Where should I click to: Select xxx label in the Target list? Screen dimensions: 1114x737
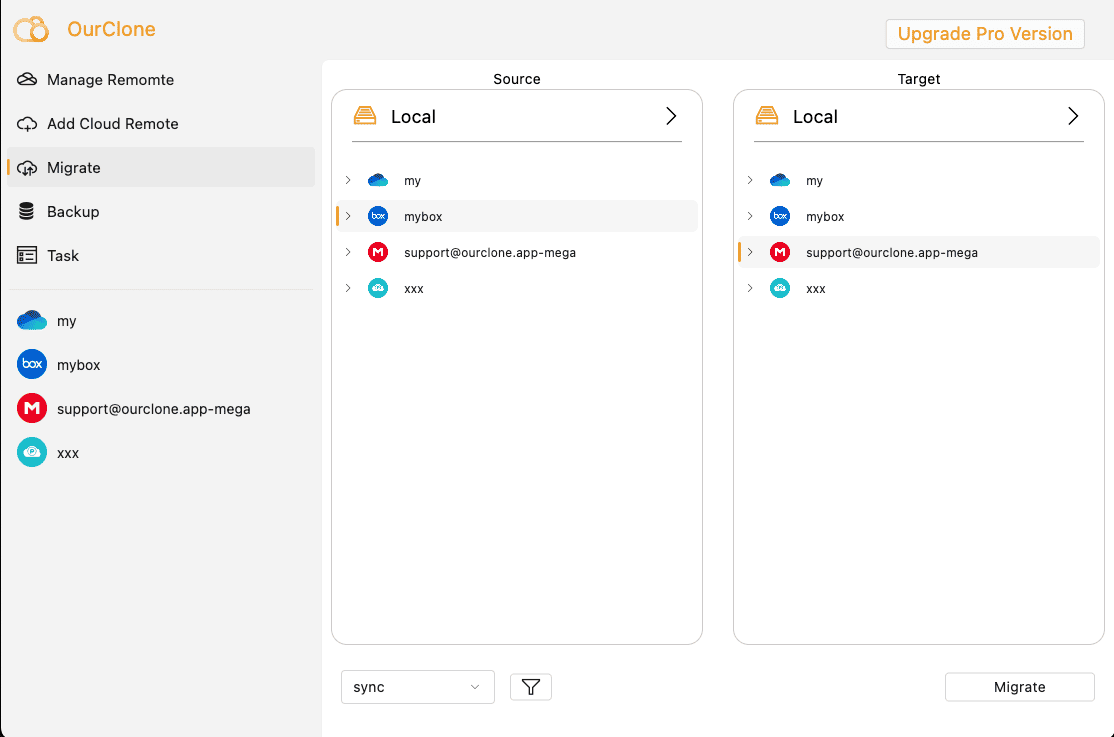point(816,289)
